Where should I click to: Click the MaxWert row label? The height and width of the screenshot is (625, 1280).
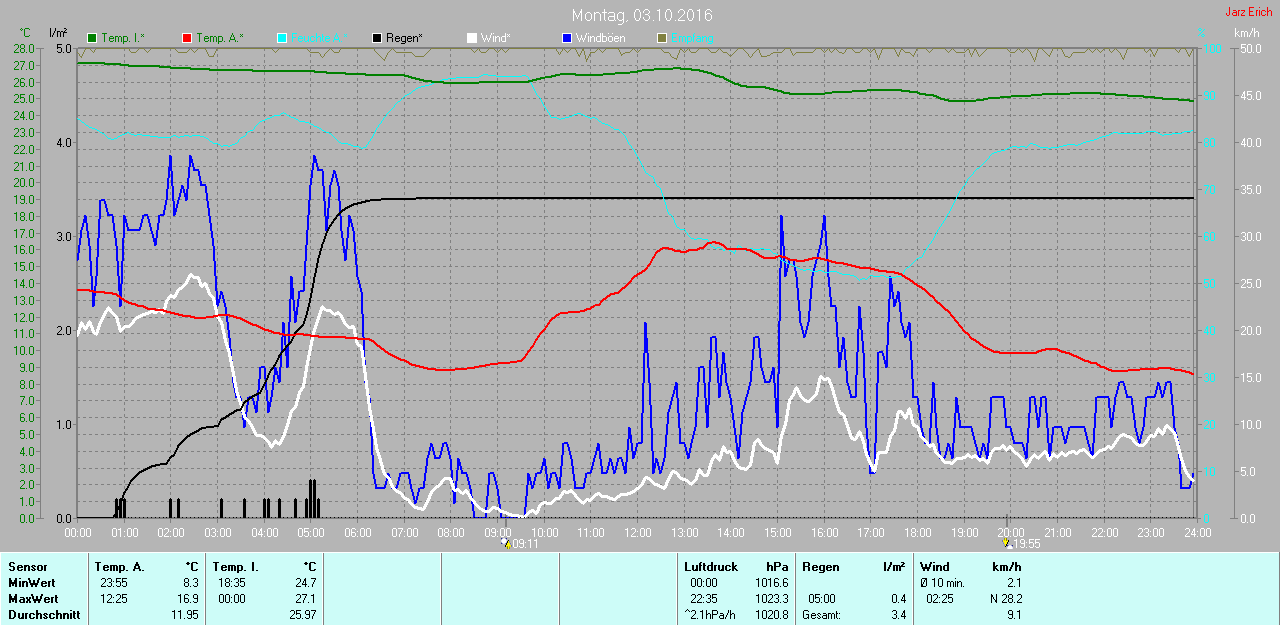pyautogui.click(x=30, y=599)
